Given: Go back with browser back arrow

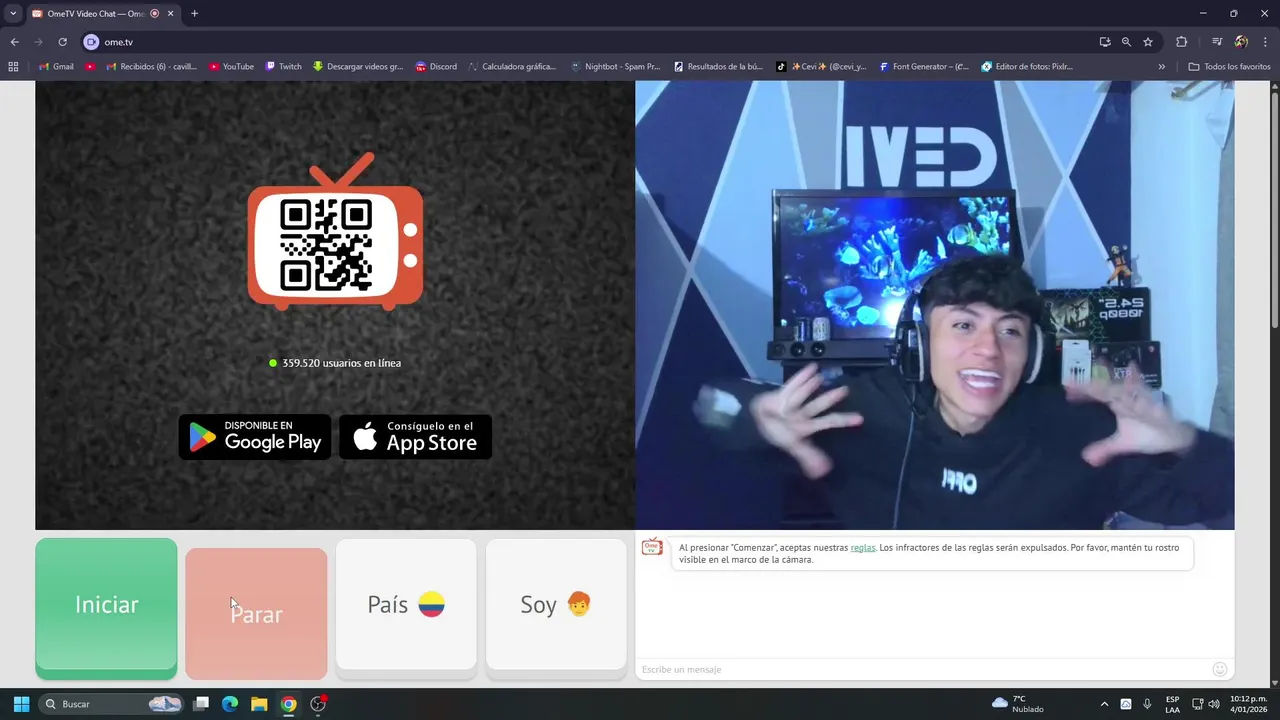Looking at the screenshot, I should tap(14, 42).
